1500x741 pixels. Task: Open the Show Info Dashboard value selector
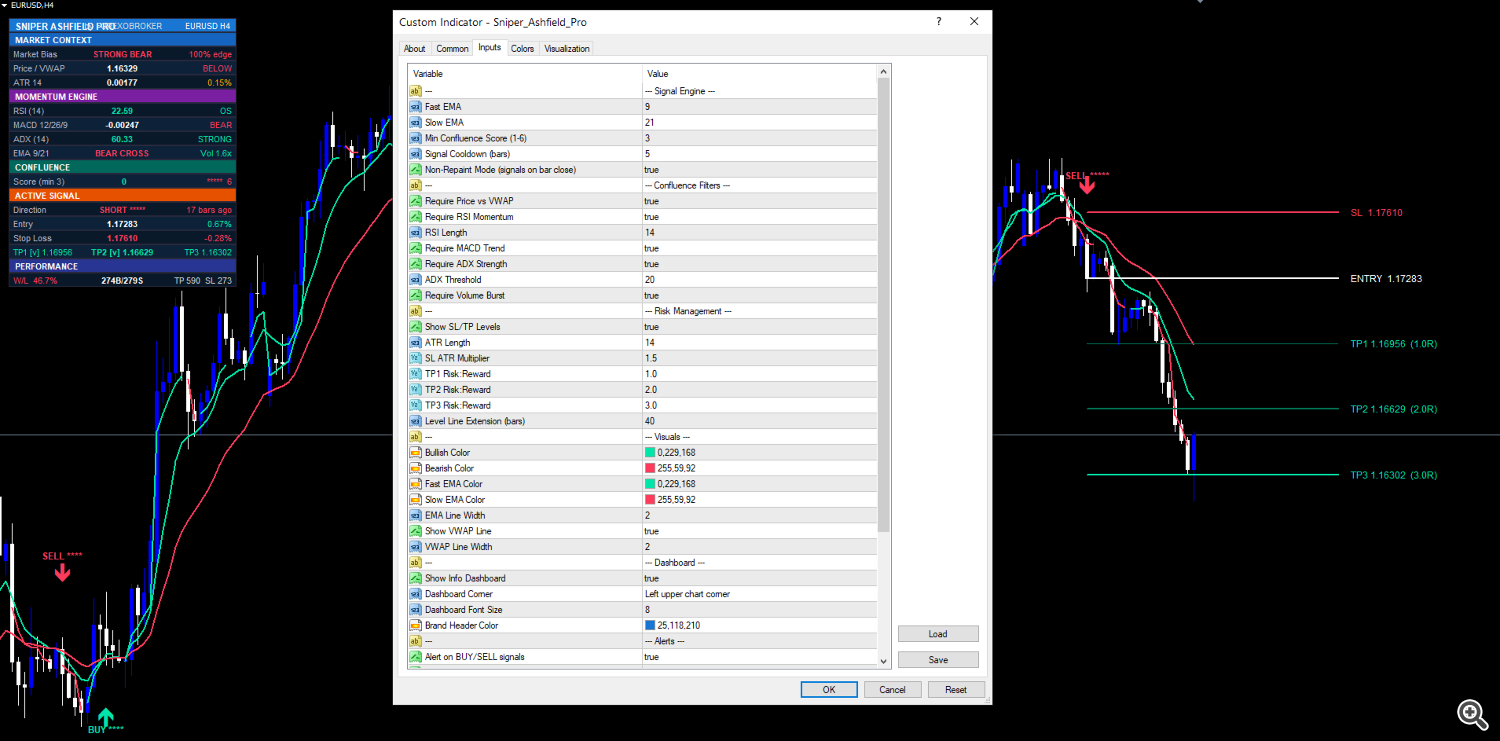(x=759, y=578)
